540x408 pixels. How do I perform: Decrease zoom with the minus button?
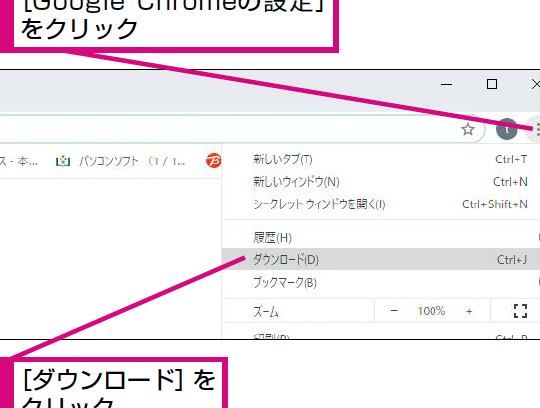pyautogui.click(x=394, y=311)
